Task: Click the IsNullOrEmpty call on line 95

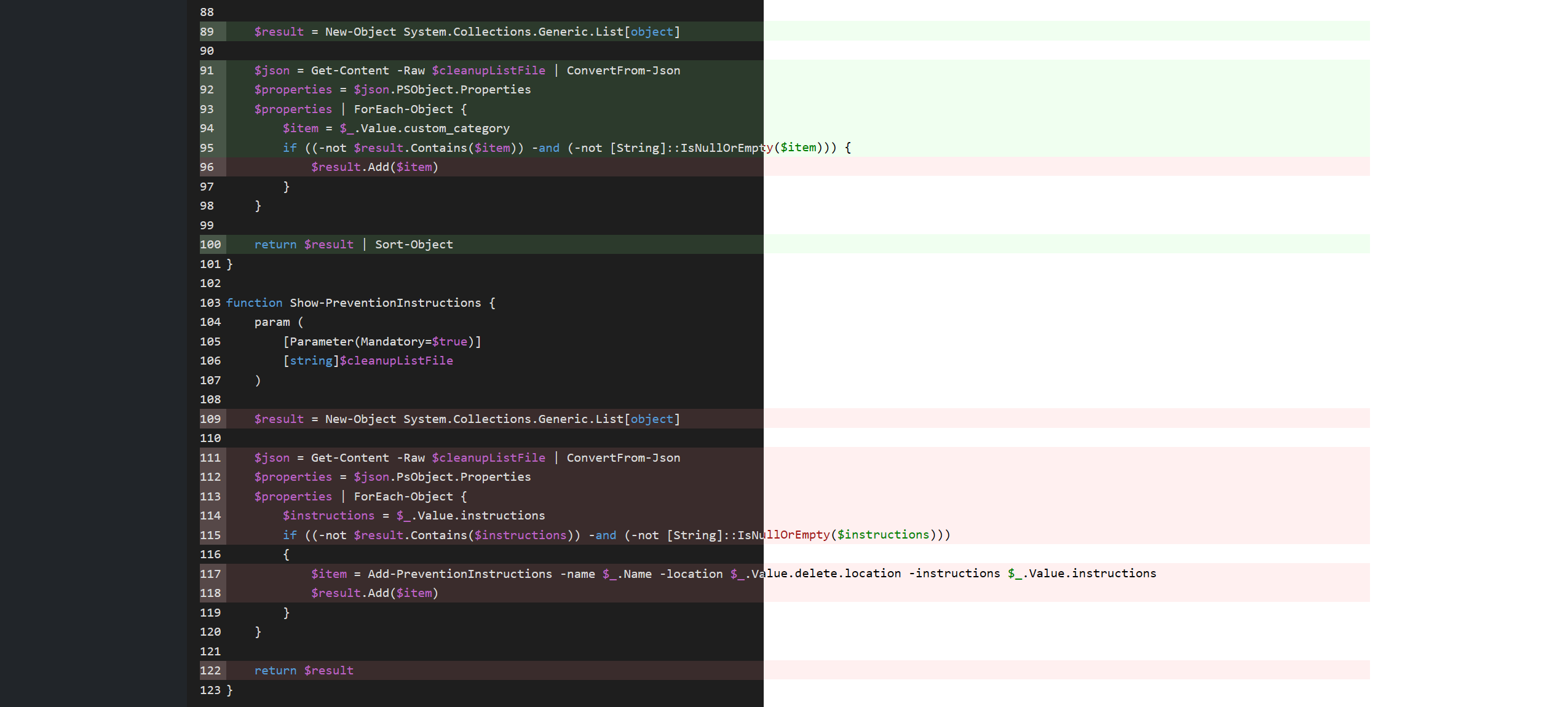Action: pyautogui.click(x=726, y=148)
